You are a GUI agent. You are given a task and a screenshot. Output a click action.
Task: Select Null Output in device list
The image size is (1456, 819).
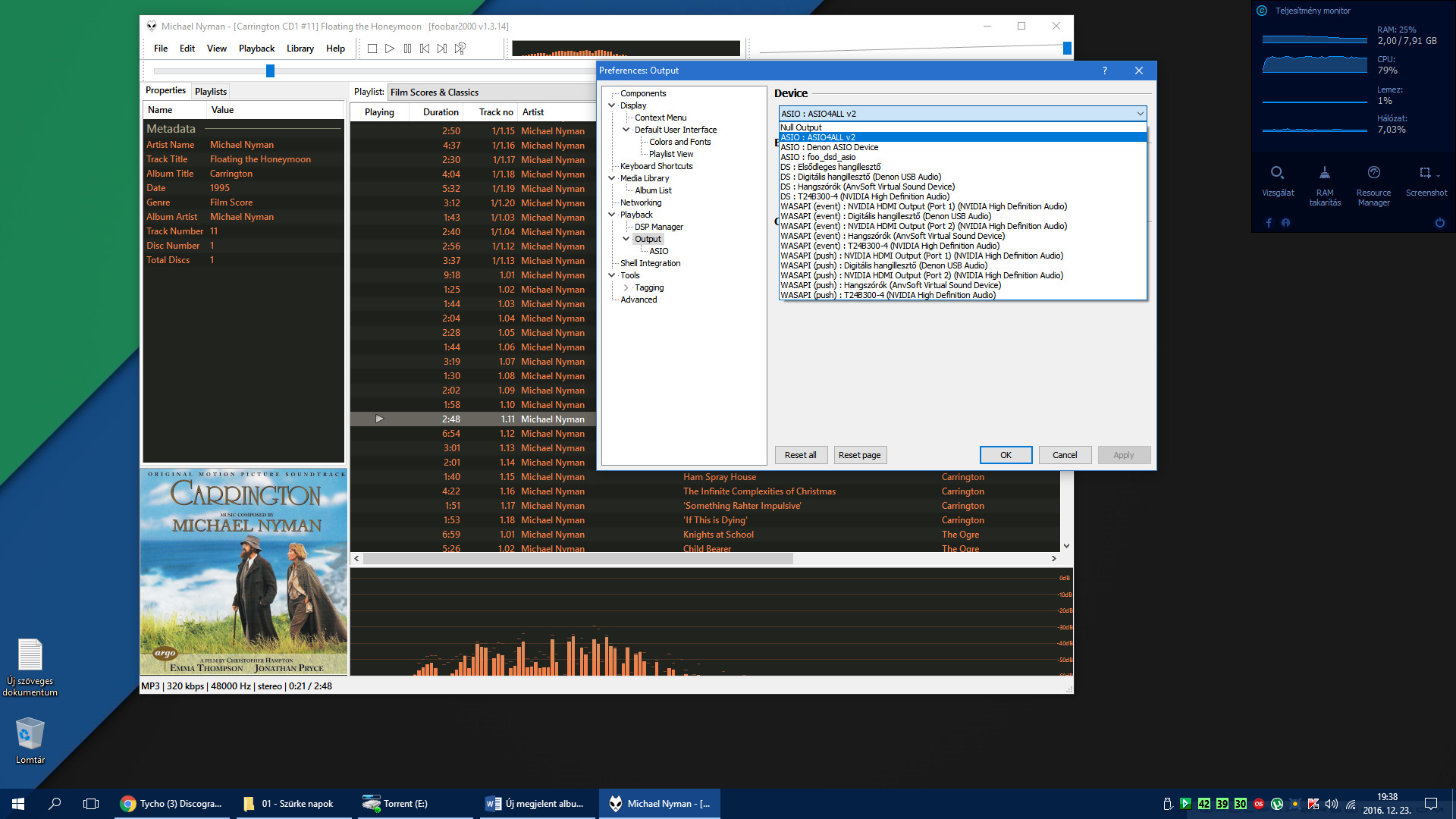pos(962,127)
